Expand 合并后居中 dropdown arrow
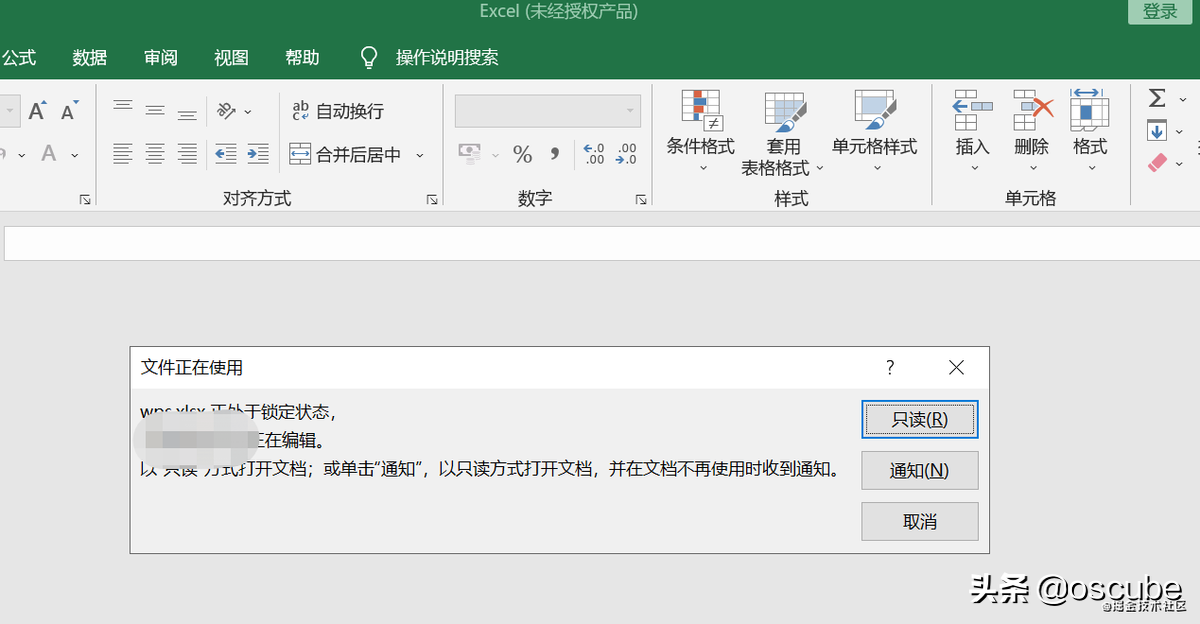Image resolution: width=1200 pixels, height=624 pixels. pyautogui.click(x=419, y=155)
